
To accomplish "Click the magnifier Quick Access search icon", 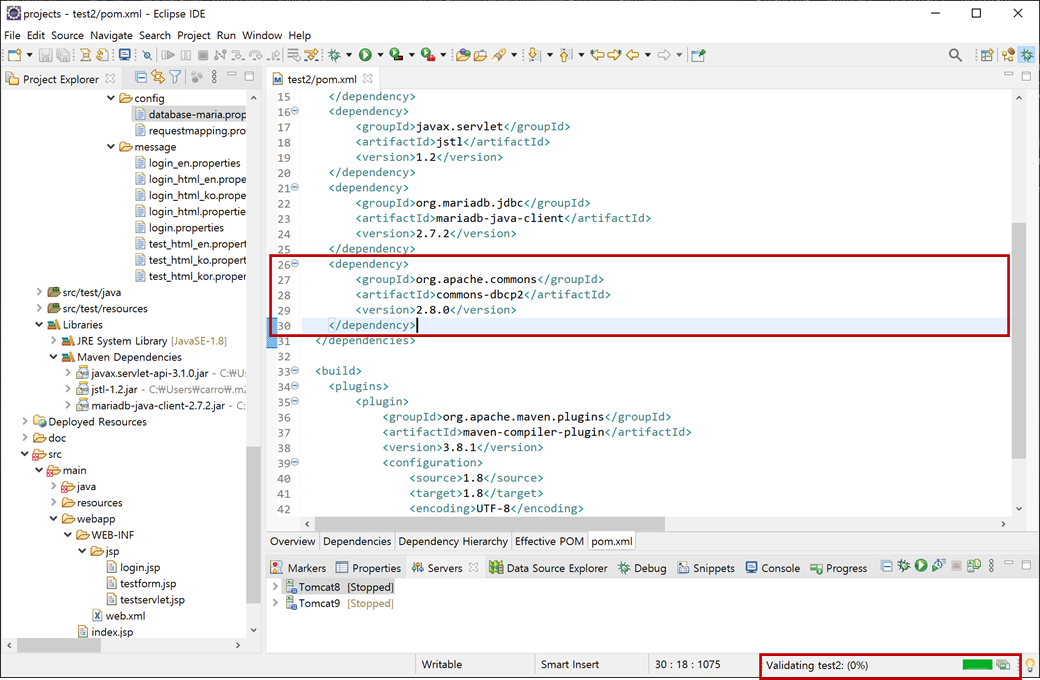I will [x=955, y=56].
